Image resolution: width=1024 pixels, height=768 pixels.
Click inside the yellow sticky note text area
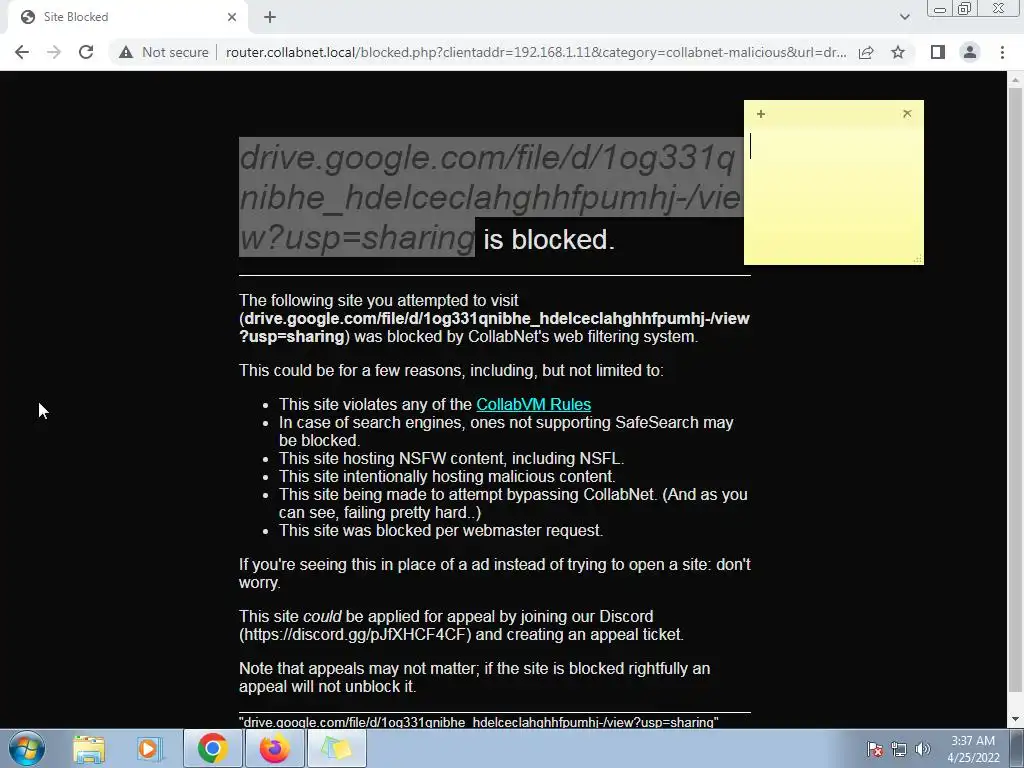[833, 193]
